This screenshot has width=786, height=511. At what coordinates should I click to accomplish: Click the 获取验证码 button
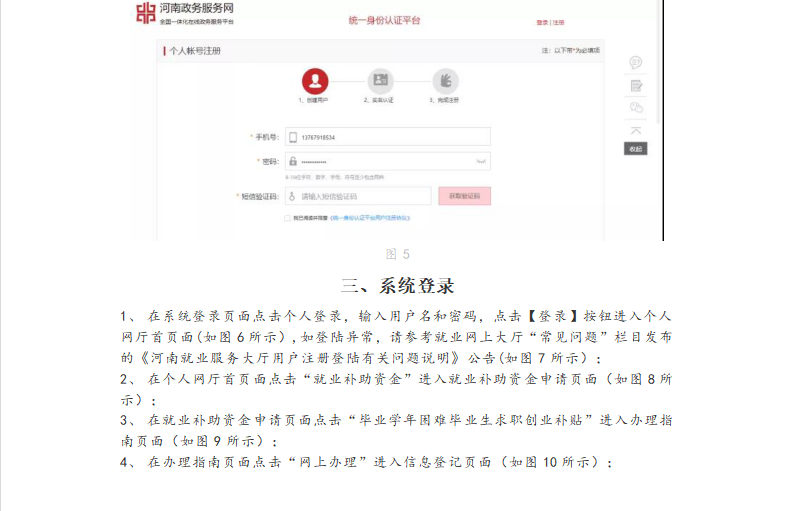coord(465,196)
